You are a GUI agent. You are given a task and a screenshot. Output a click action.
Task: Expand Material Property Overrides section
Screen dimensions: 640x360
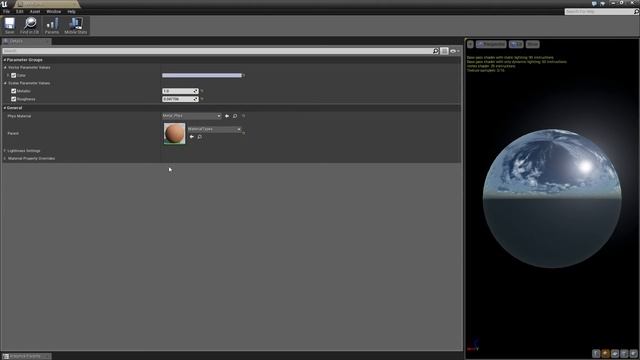click(x=5, y=158)
